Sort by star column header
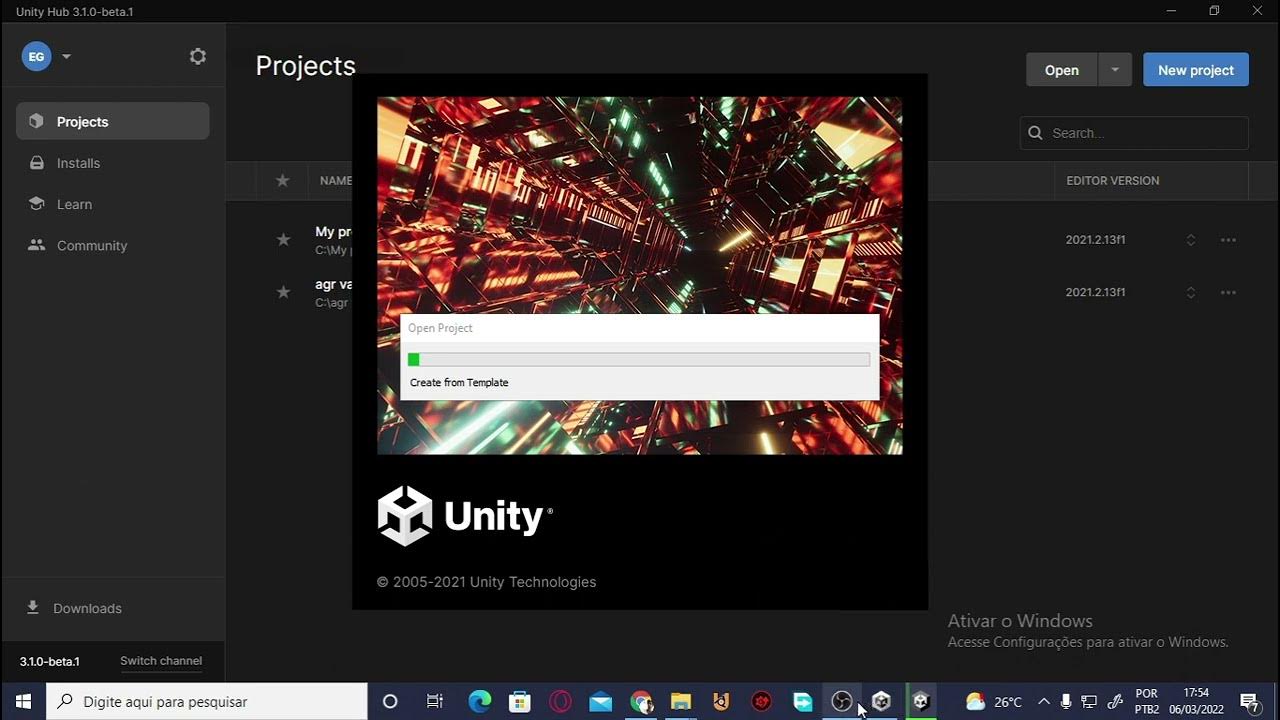Viewport: 1280px width, 720px height. point(283,181)
